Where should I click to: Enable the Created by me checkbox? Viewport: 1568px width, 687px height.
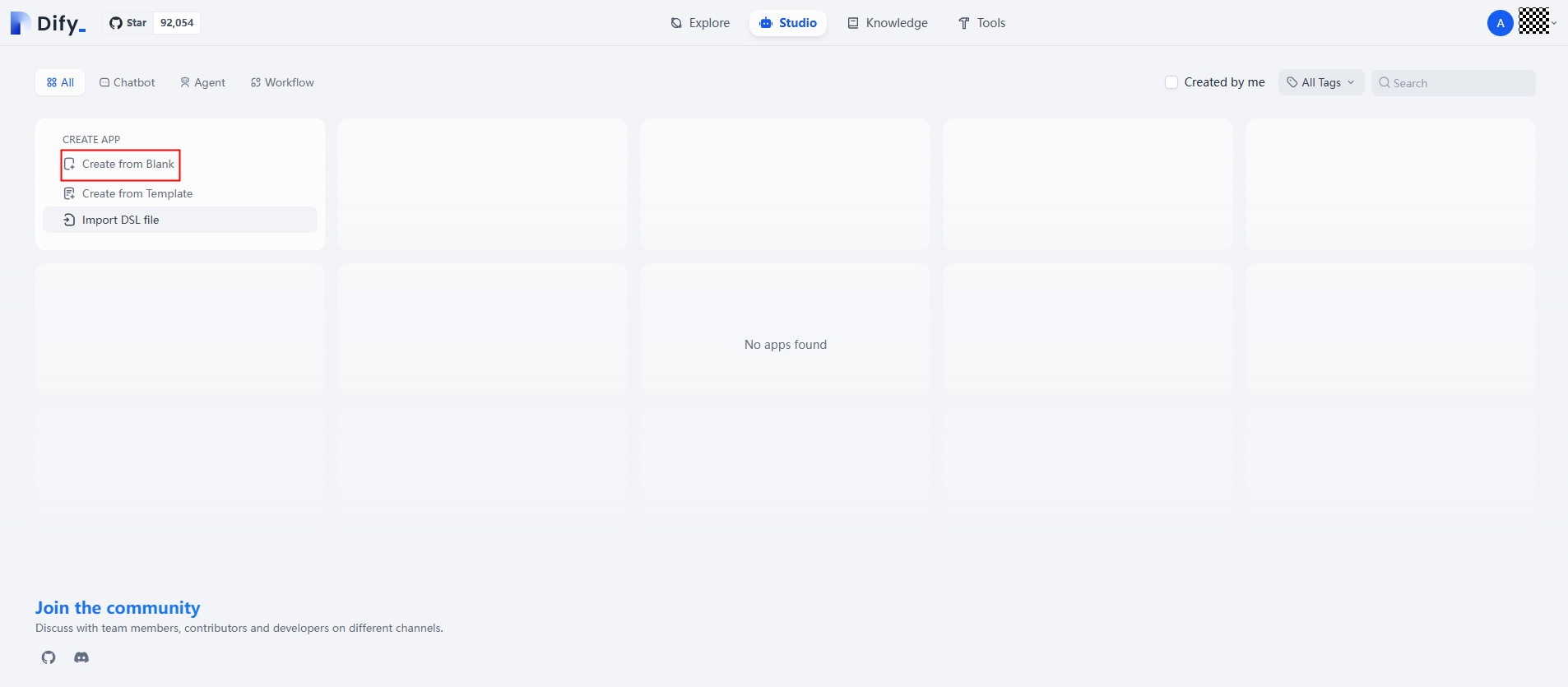pyautogui.click(x=1171, y=82)
